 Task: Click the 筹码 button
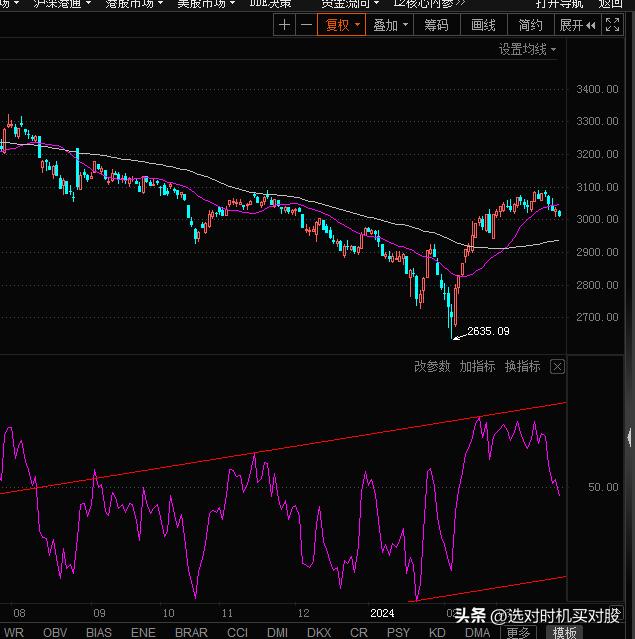(437, 25)
